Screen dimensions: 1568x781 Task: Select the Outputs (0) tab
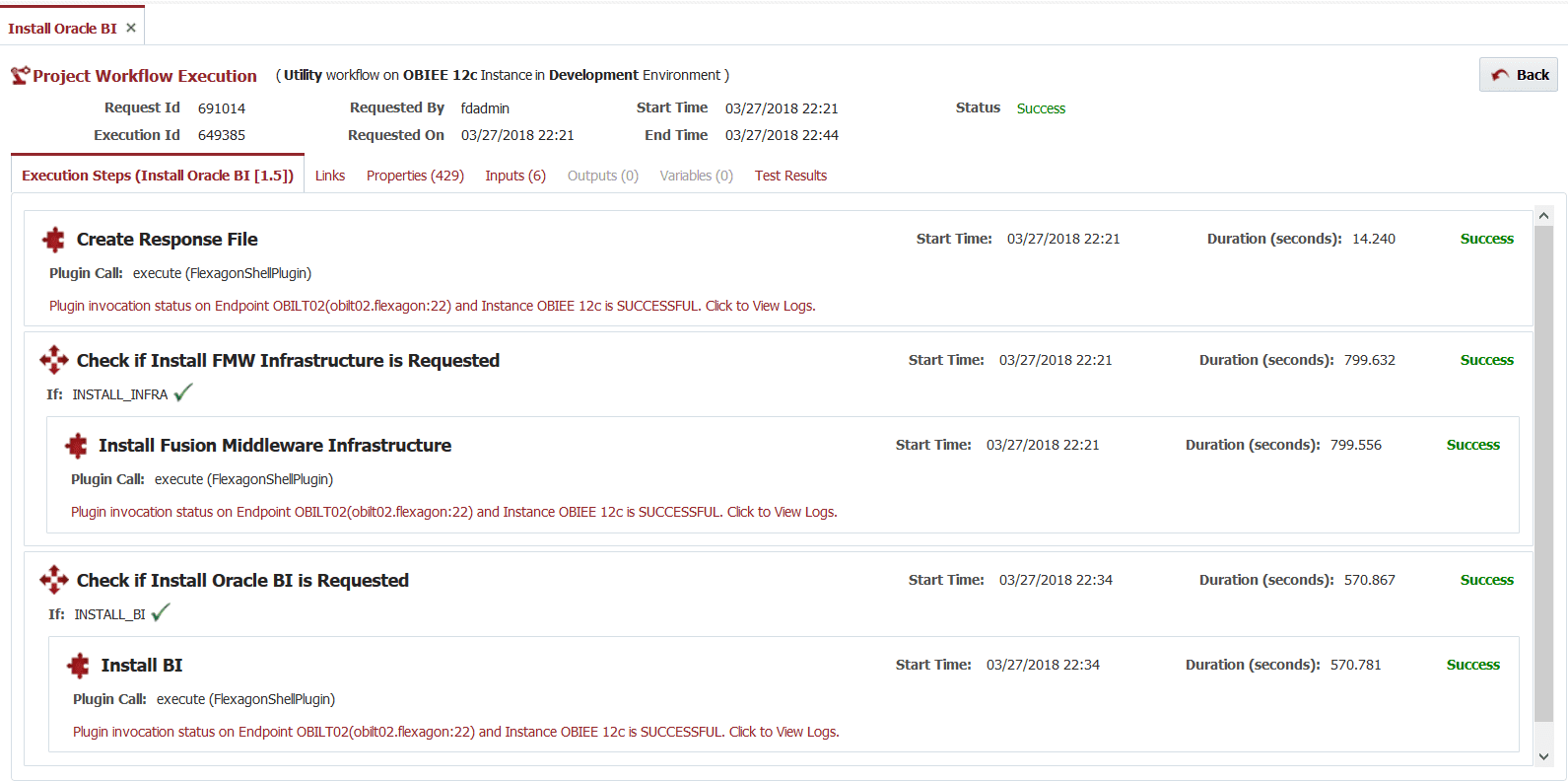click(x=603, y=176)
